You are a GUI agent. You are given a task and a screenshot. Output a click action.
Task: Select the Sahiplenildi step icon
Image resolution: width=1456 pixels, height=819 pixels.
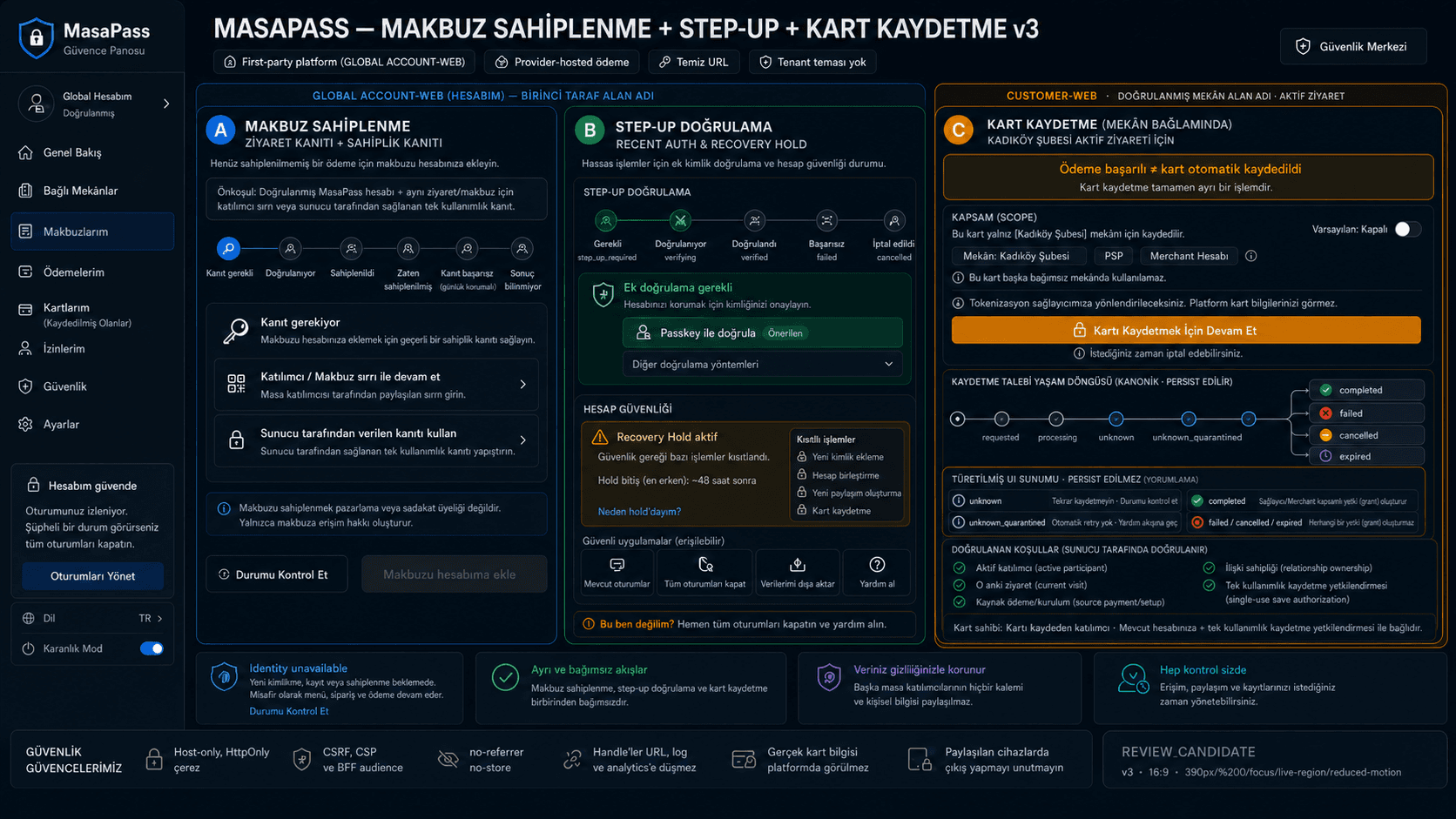(351, 249)
